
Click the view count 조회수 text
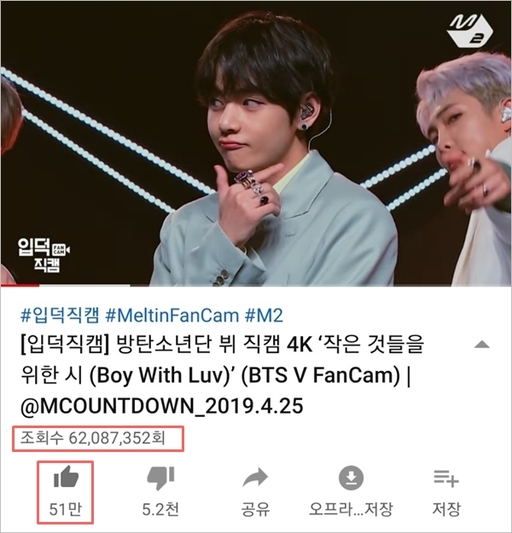(x=93, y=438)
